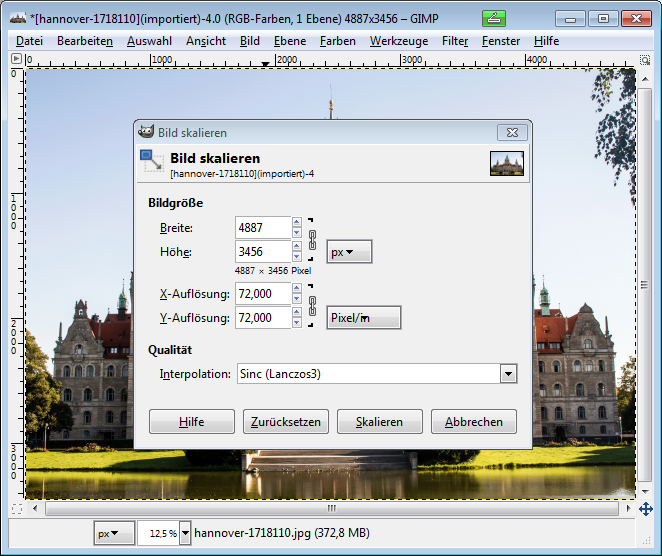The width and height of the screenshot is (662, 556).
Task: Open the Pixel/in resolution unit dropdown
Action: (364, 318)
